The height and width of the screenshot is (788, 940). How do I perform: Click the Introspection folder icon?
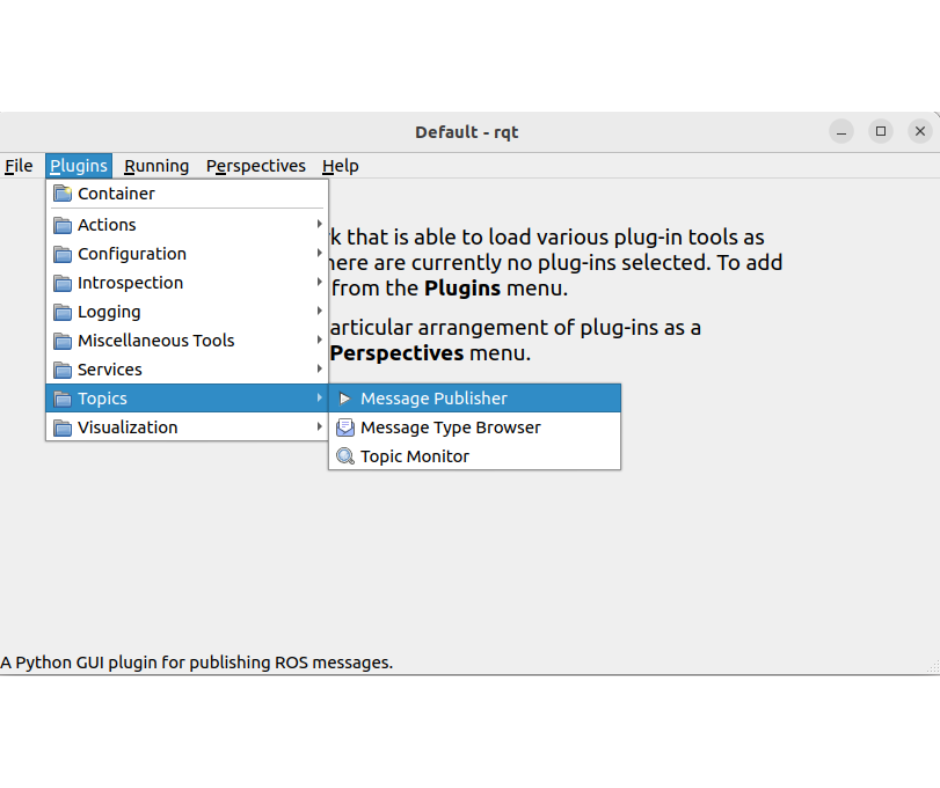coord(63,283)
